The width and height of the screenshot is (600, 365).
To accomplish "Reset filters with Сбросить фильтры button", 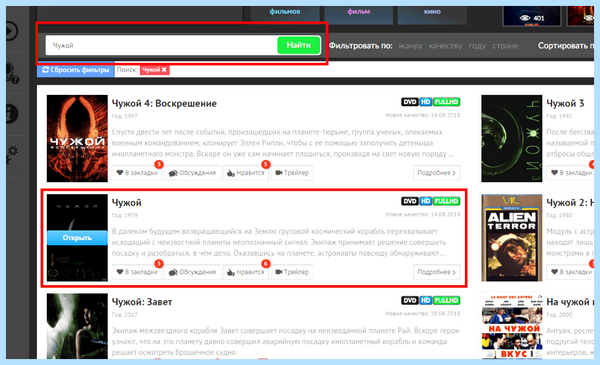I will [75, 70].
